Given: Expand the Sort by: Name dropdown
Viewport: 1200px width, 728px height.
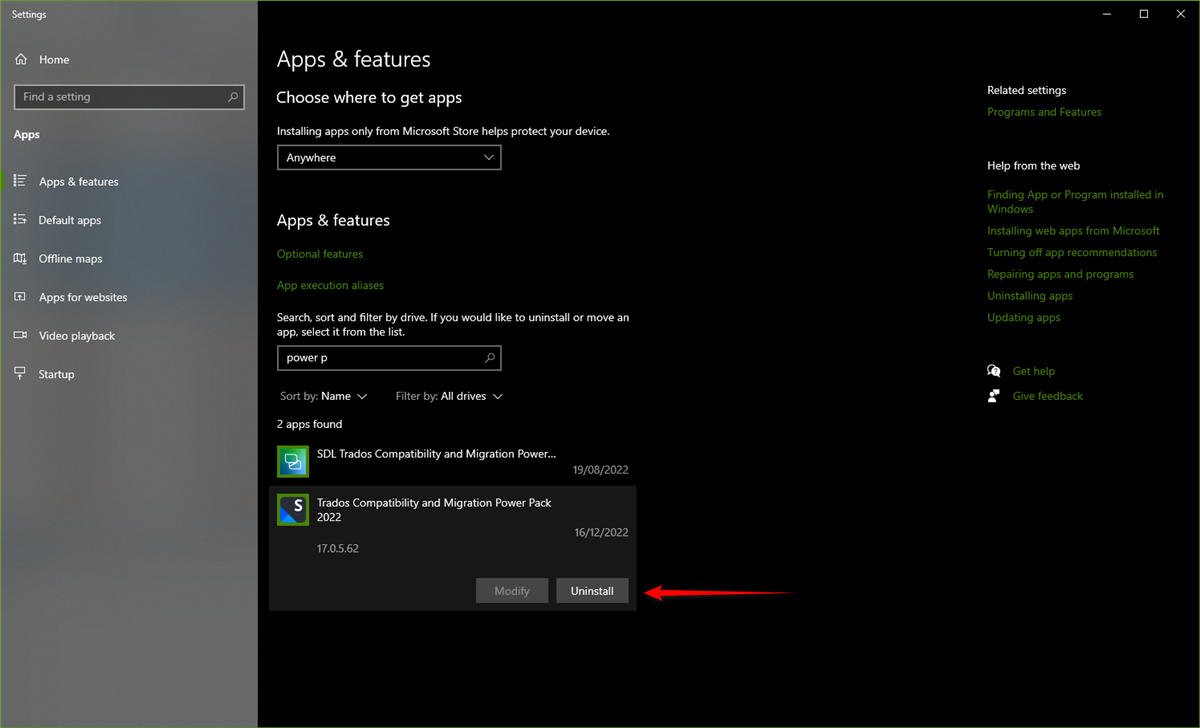Looking at the screenshot, I should click(x=324, y=396).
